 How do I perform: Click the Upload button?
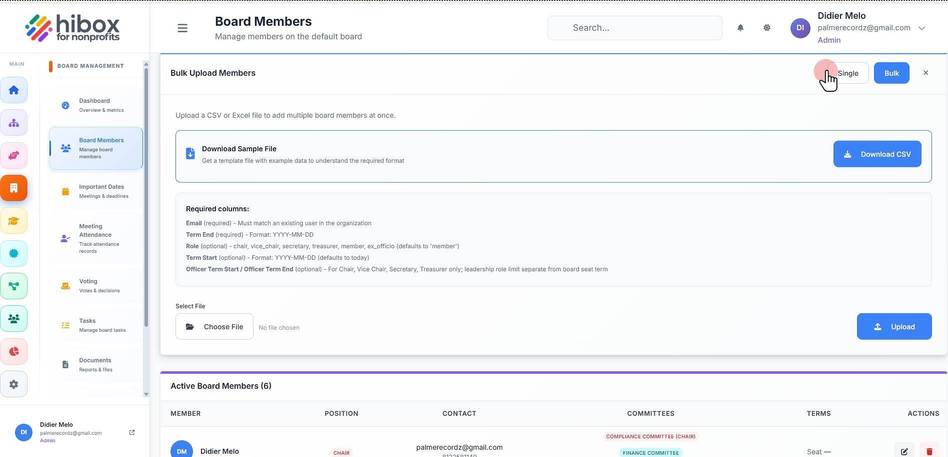(x=894, y=326)
